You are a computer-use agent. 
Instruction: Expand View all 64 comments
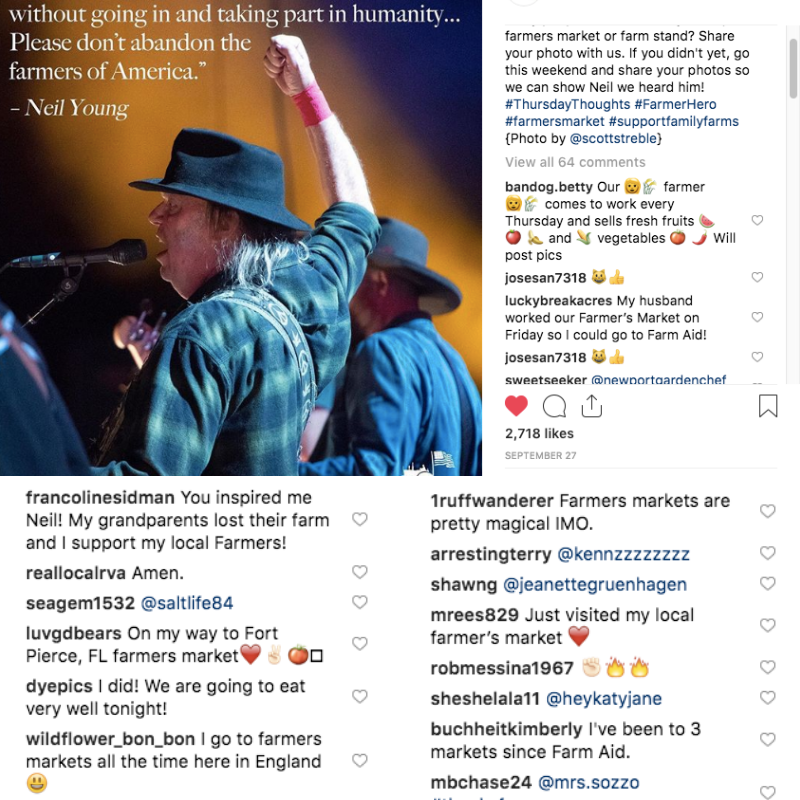tap(575, 162)
